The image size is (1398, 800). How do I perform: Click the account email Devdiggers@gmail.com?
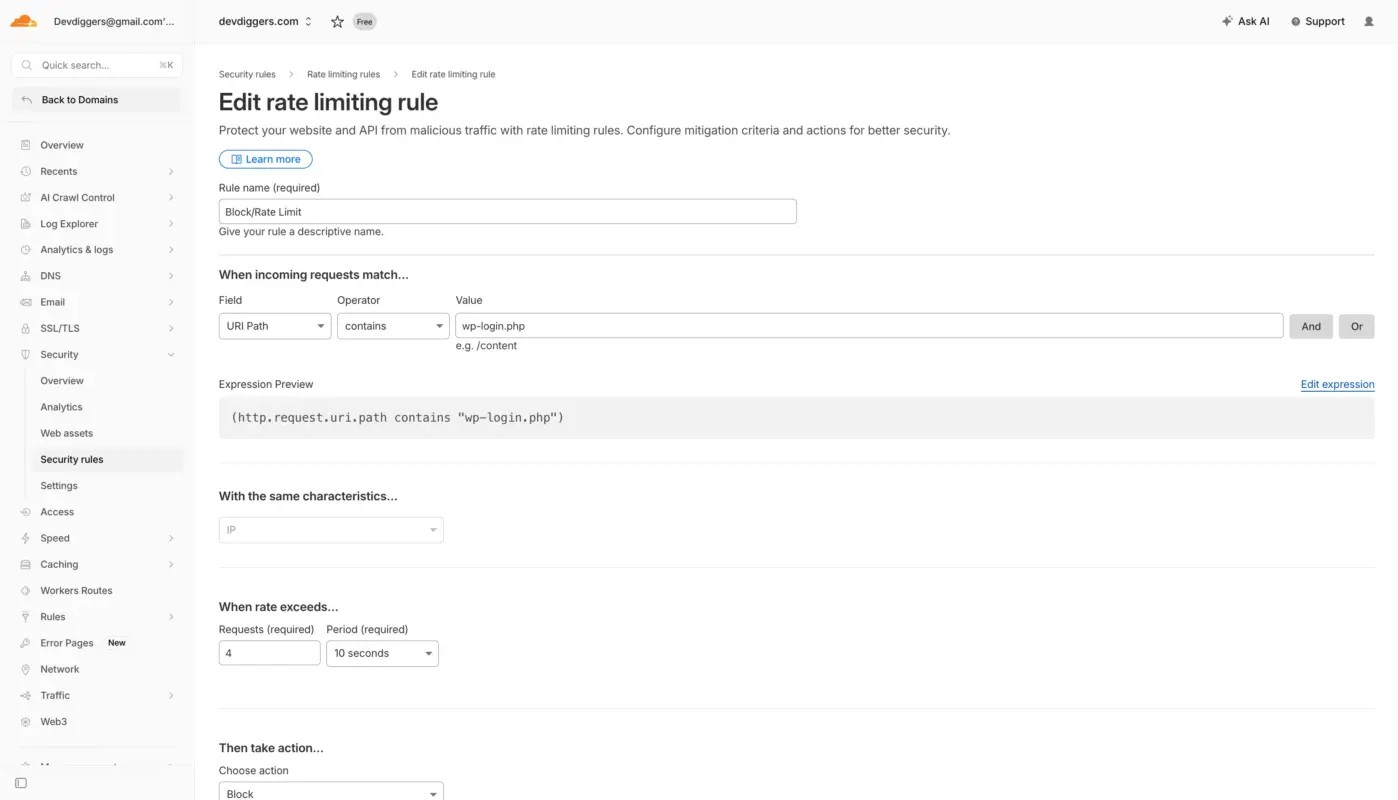[x=114, y=21]
